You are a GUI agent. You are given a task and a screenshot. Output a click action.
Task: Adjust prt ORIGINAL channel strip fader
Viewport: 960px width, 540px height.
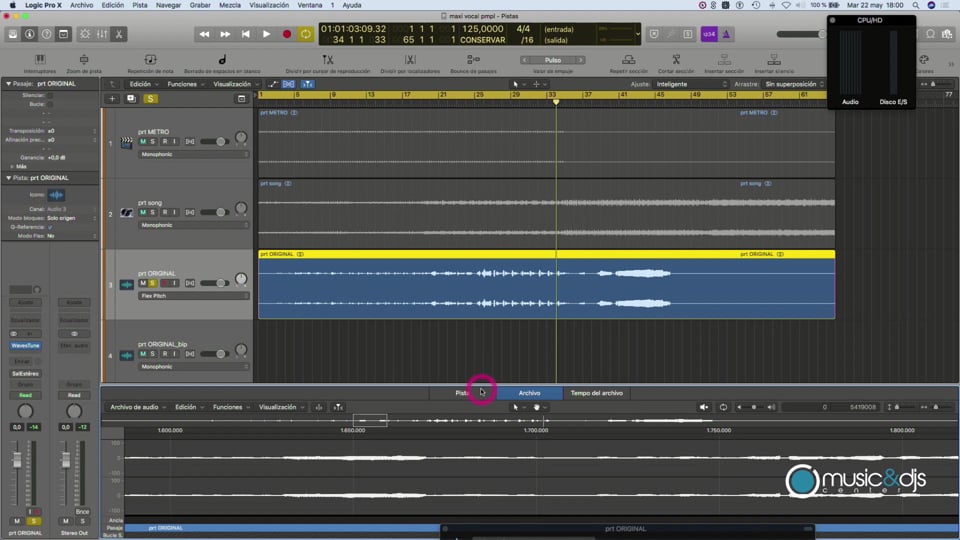click(17, 460)
